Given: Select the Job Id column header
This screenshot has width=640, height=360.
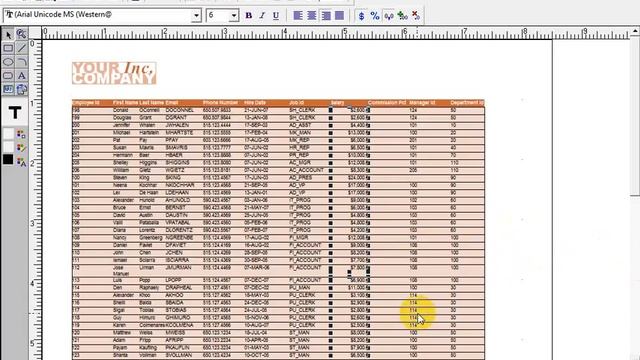Looking at the screenshot, I should 297,102.
